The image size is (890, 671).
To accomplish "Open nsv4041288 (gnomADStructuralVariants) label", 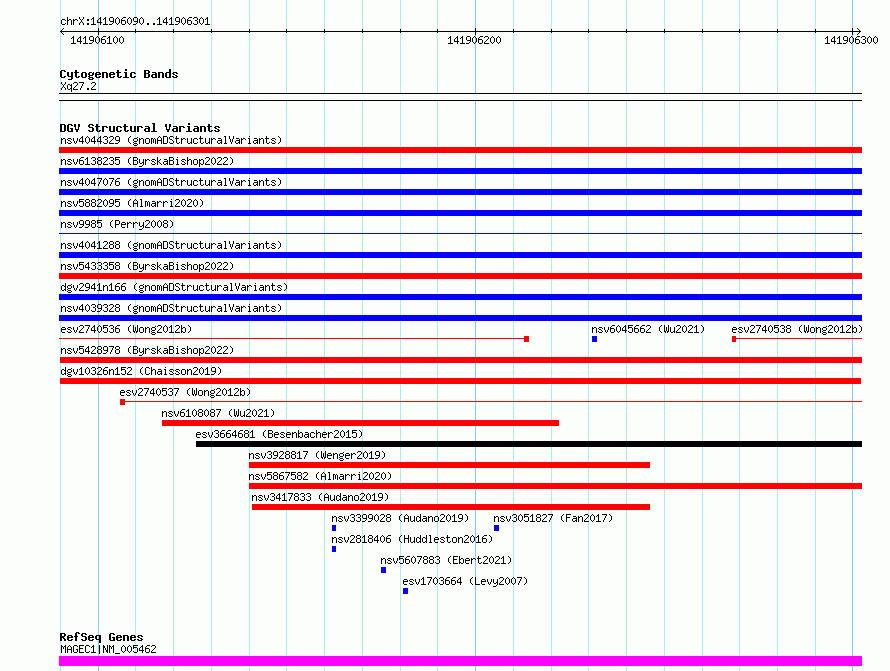I will coord(171,245).
